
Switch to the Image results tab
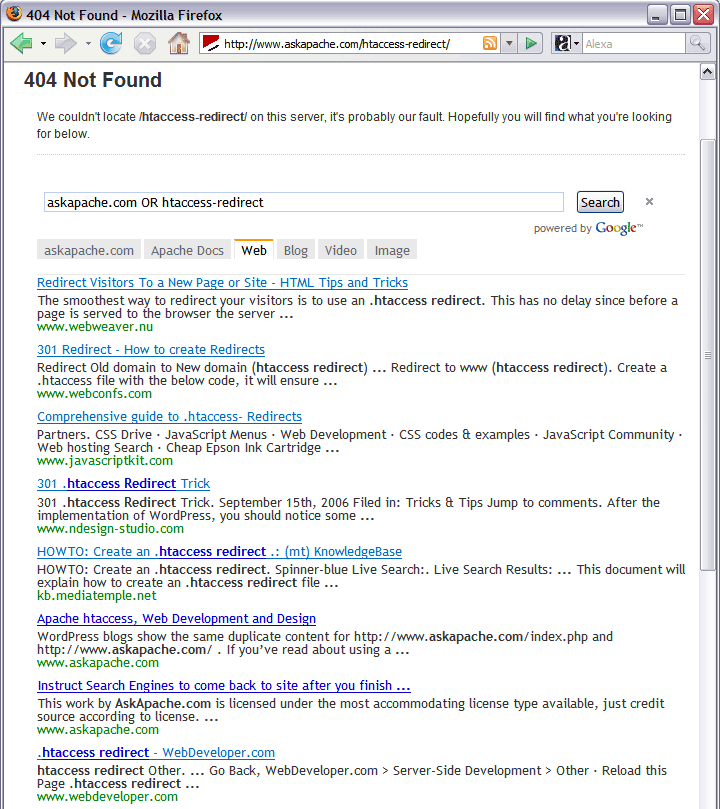coord(392,250)
